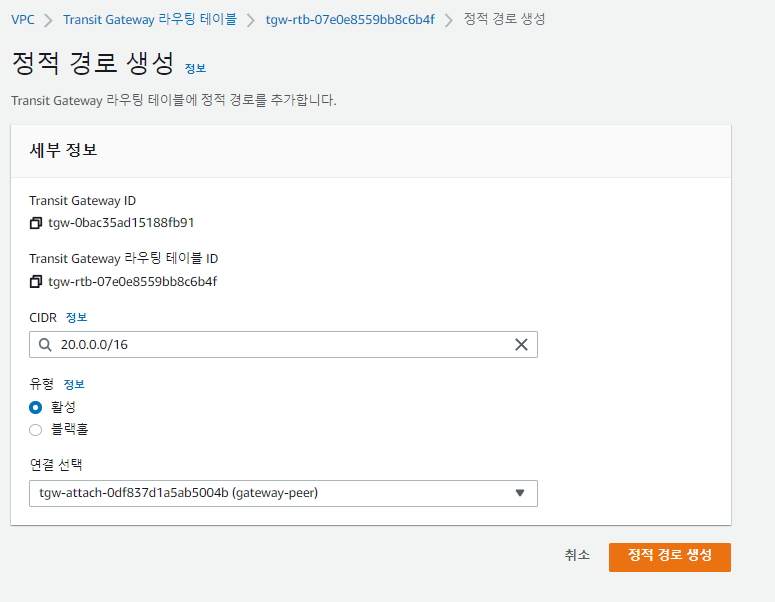Click the tgw-0bac35ad15188fb91 ID text

[x=121, y=223]
